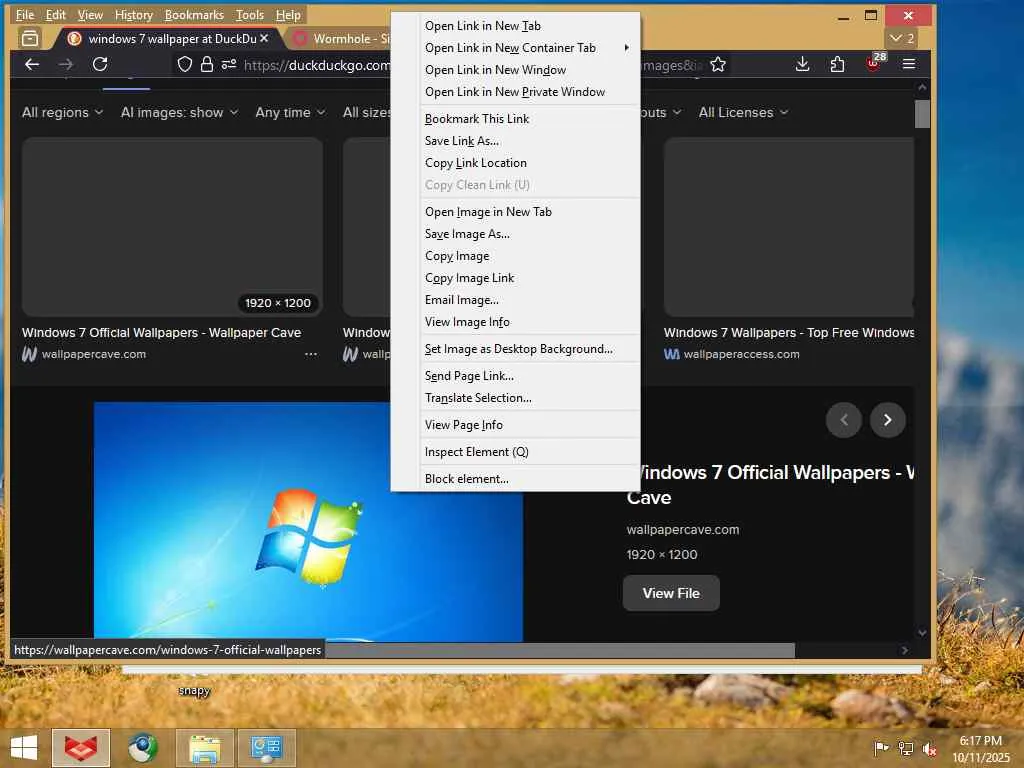Open wallpapercave.com link in detail panel

pos(682,530)
